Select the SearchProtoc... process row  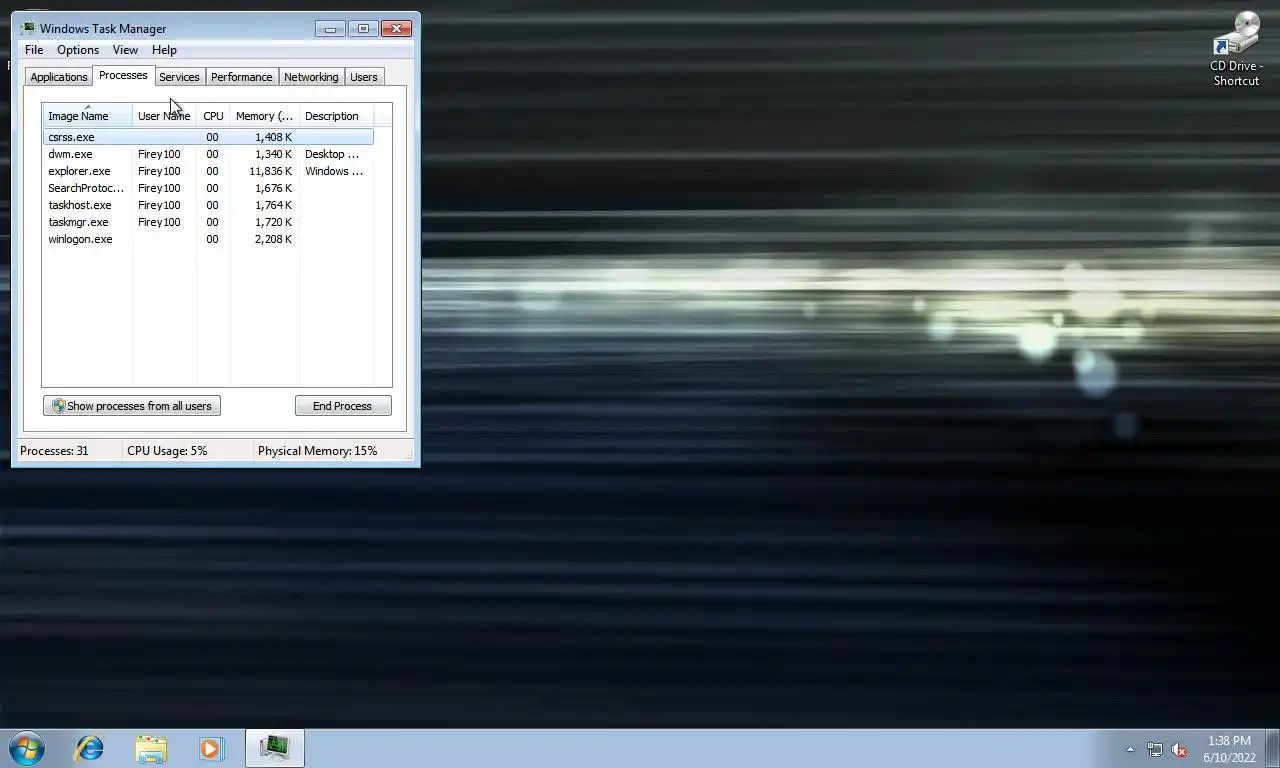point(208,188)
